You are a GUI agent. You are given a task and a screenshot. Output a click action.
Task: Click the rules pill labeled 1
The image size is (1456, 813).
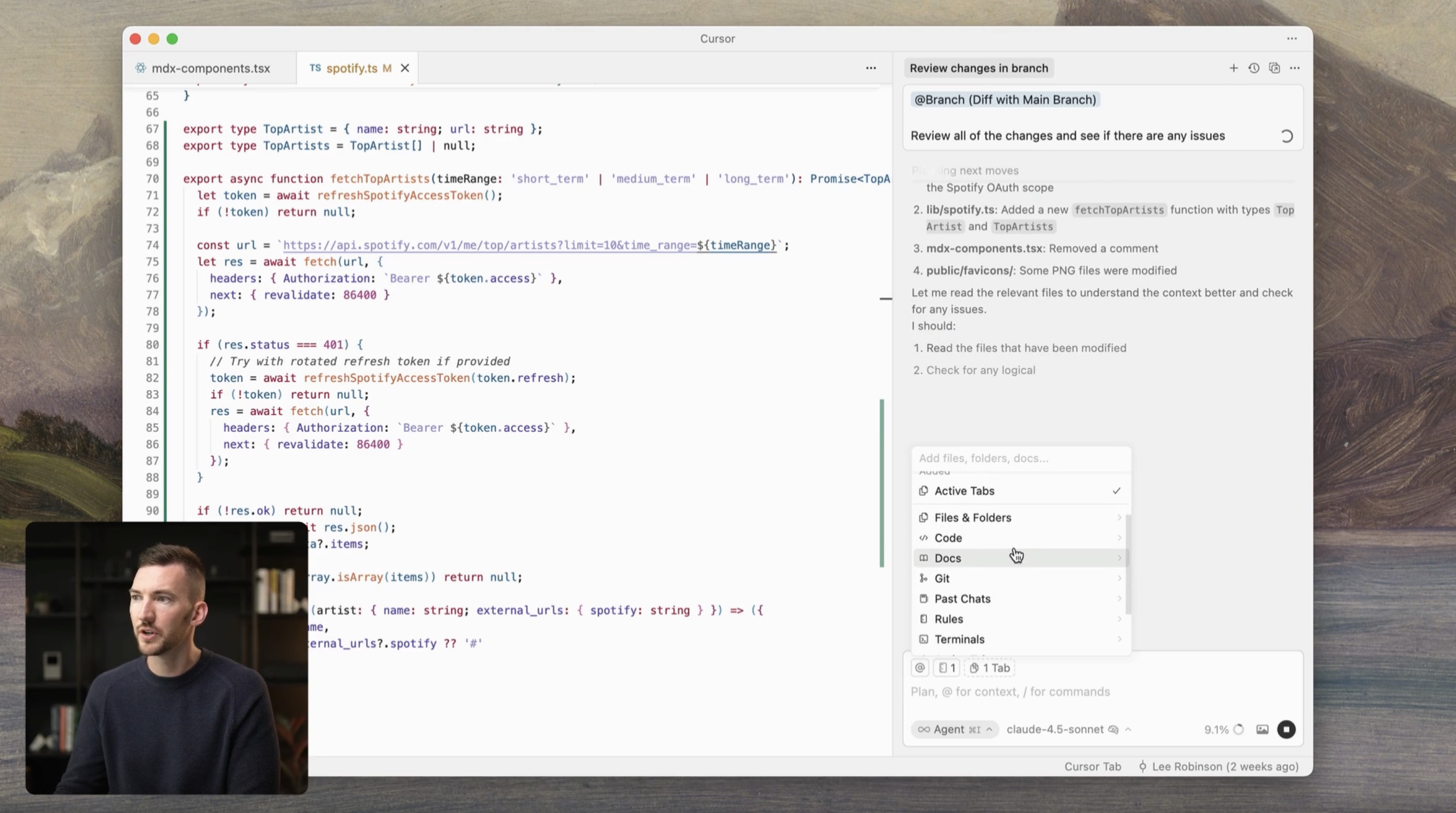947,668
